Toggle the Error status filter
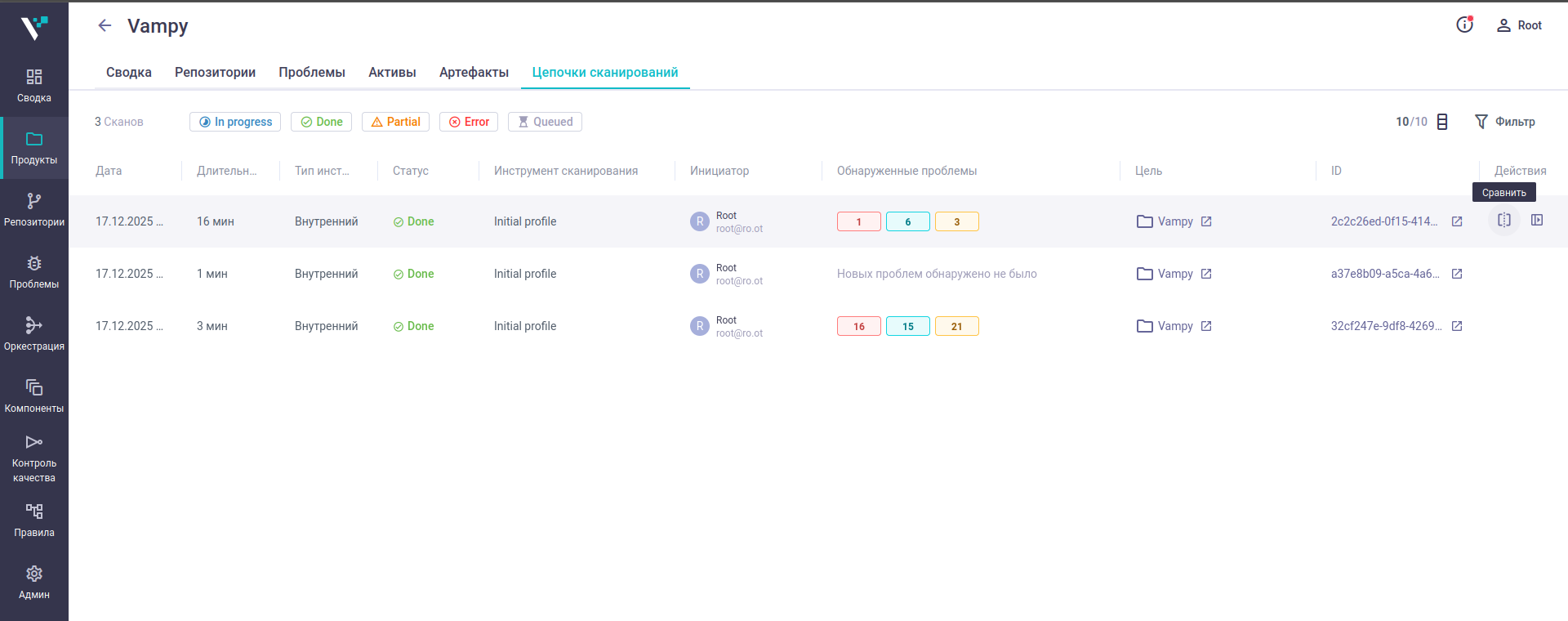Image resolution: width=1568 pixels, height=621 pixels. pyautogui.click(x=469, y=122)
